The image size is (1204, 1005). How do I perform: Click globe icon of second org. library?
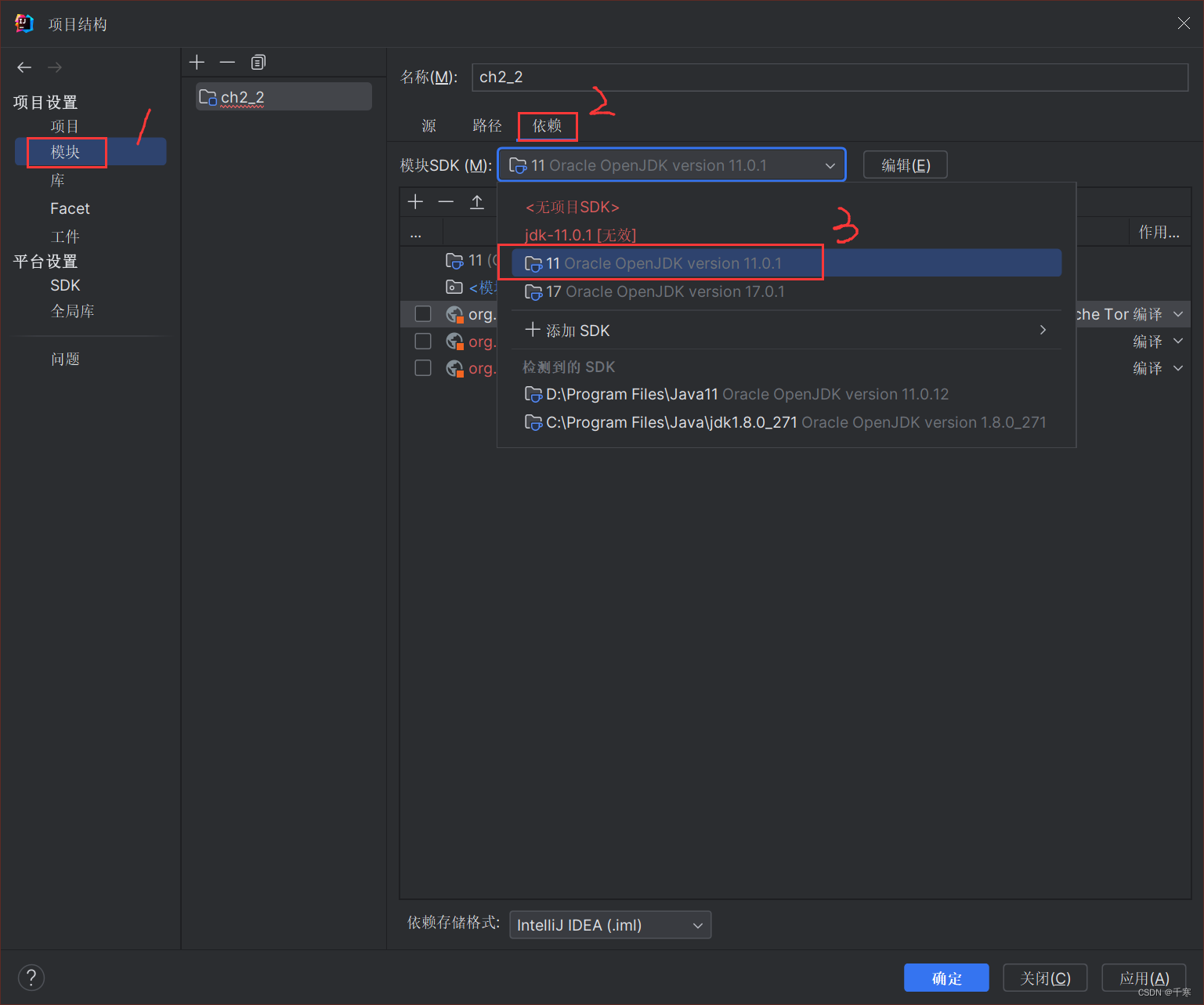pos(454,342)
